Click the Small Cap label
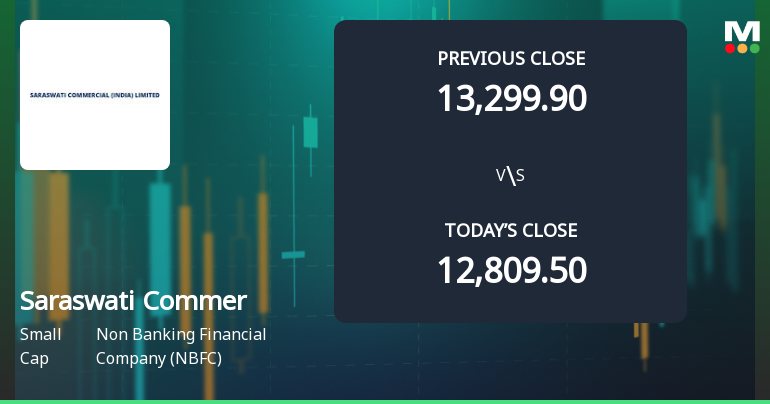The height and width of the screenshot is (404, 770). pyautogui.click(x=40, y=346)
